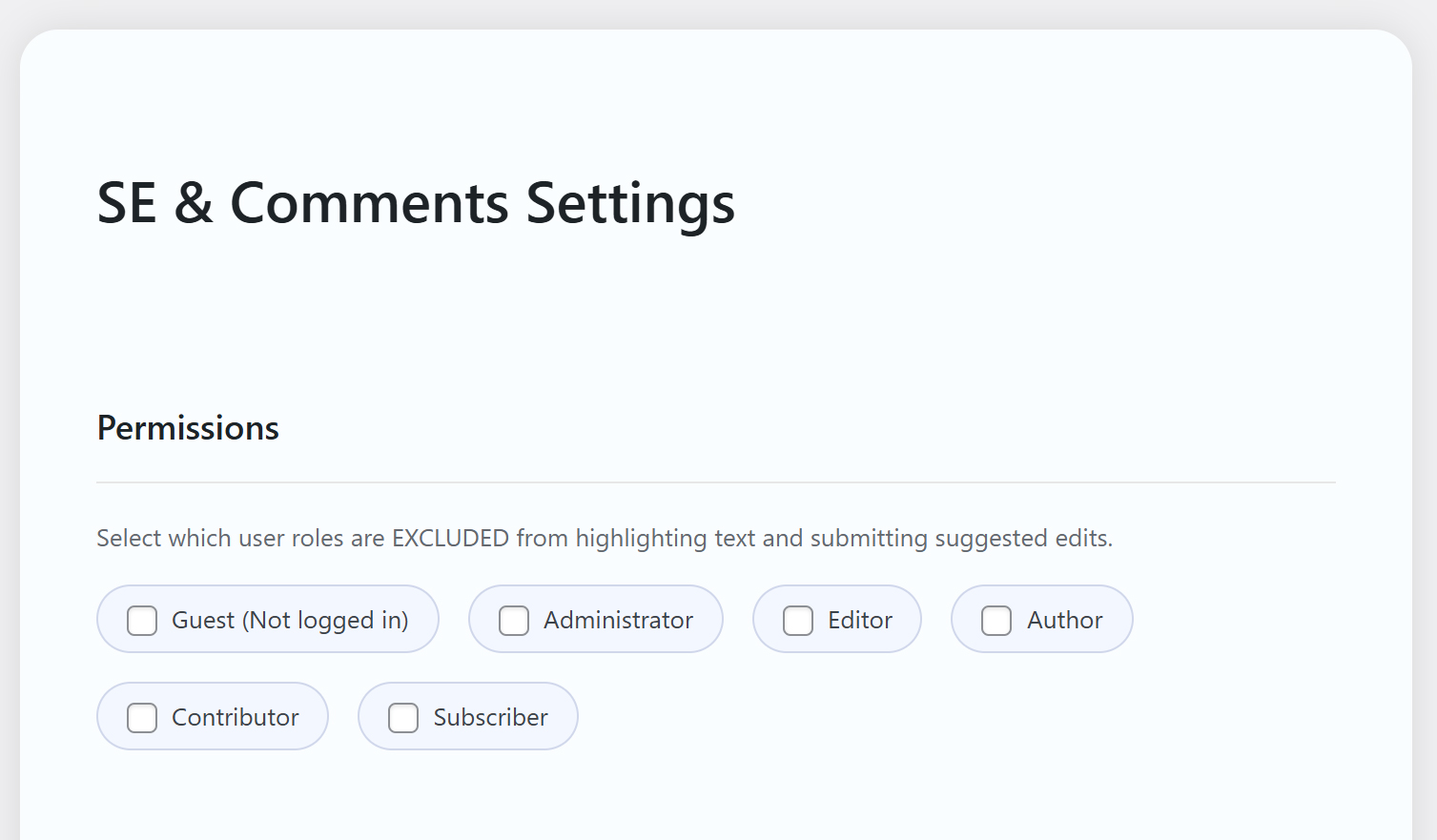Toggle the Author checkbox
This screenshot has width=1437, height=840.
(996, 621)
